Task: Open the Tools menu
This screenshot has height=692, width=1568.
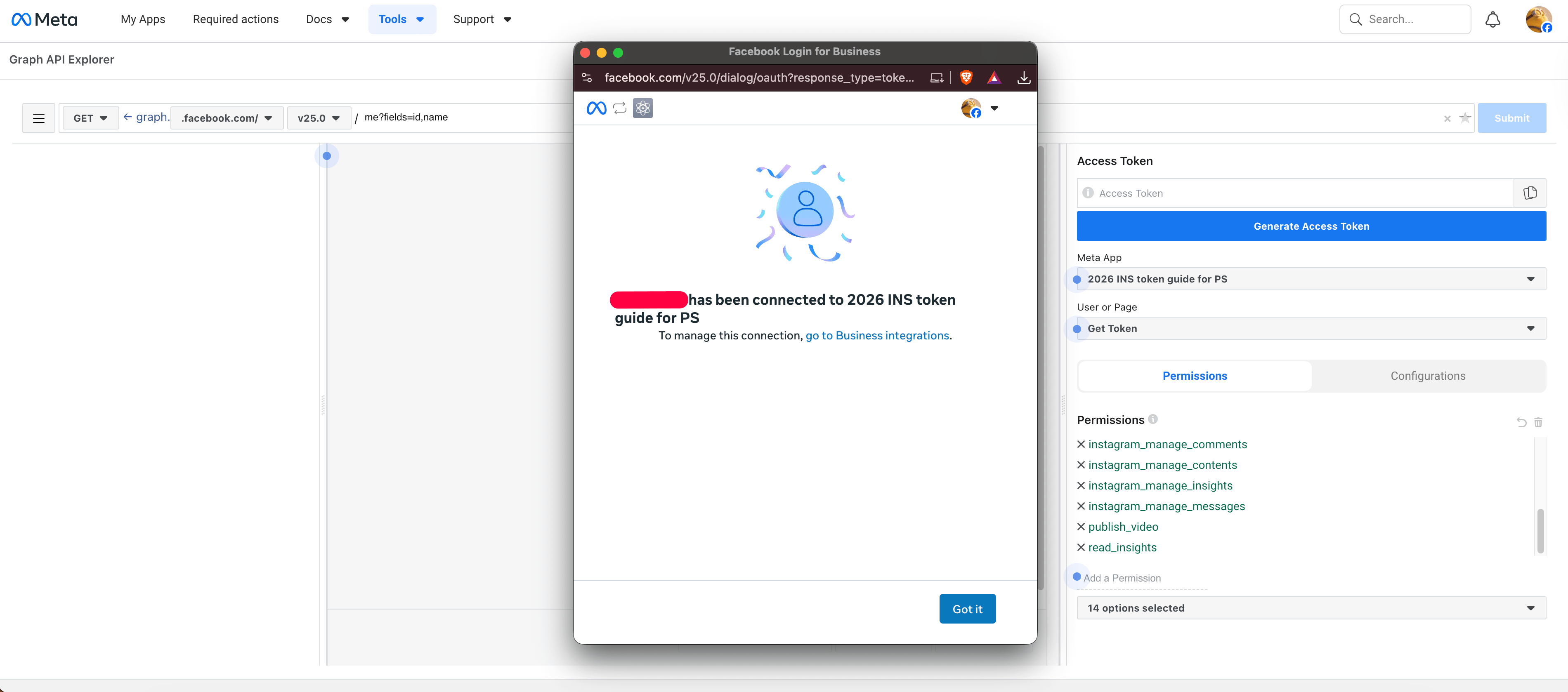Action: 402,19
